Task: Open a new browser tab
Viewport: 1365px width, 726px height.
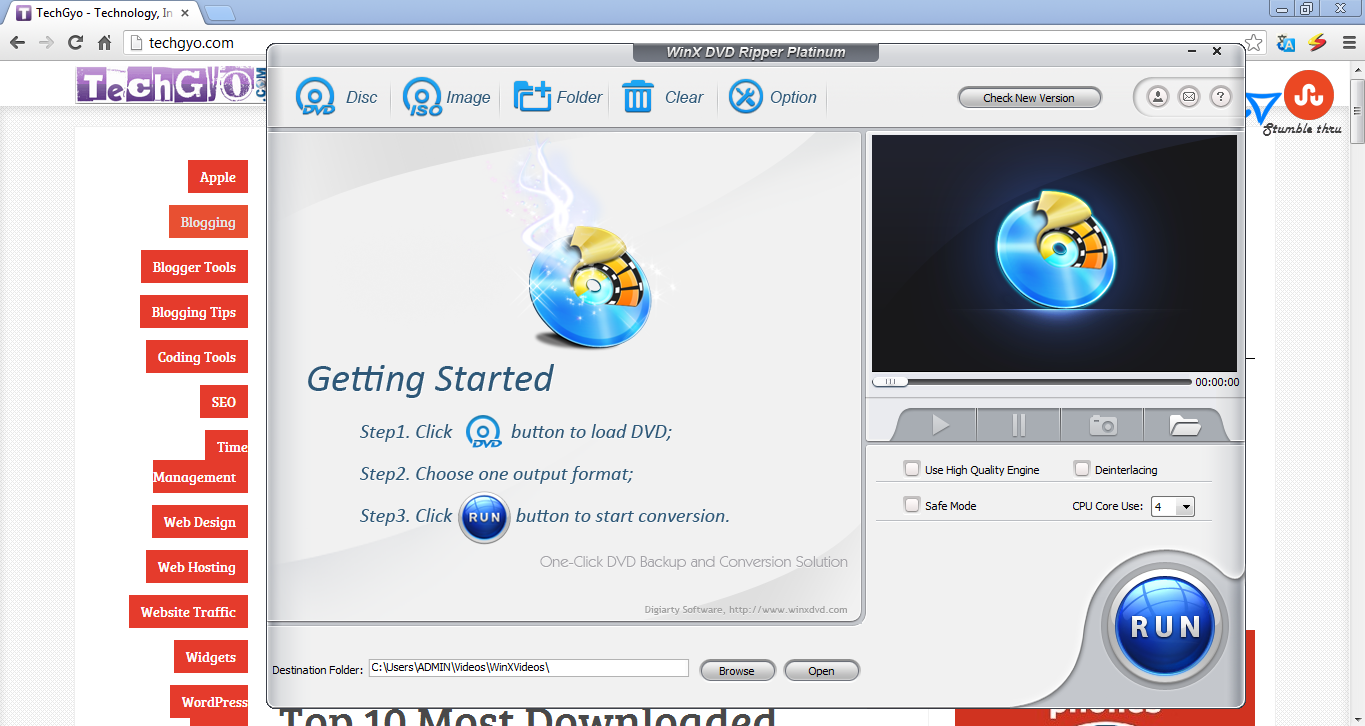Action: [x=219, y=13]
